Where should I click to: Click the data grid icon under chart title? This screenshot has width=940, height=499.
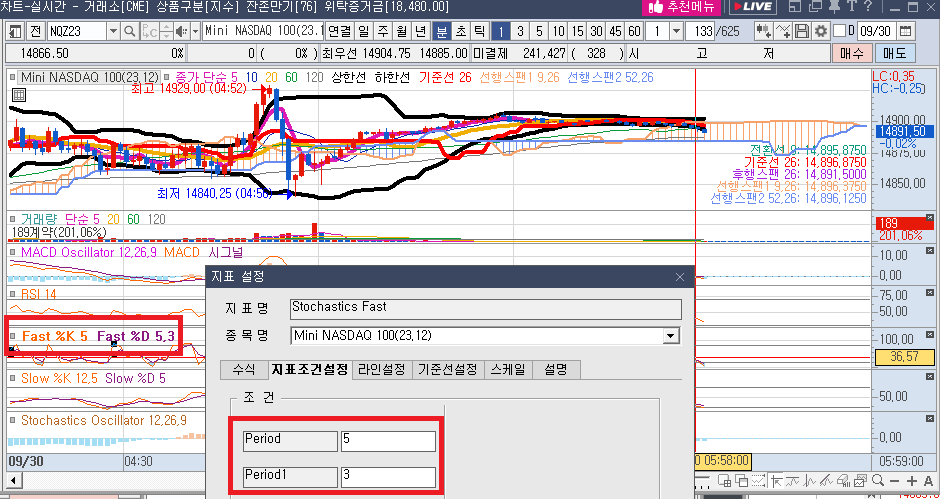click(x=18, y=95)
